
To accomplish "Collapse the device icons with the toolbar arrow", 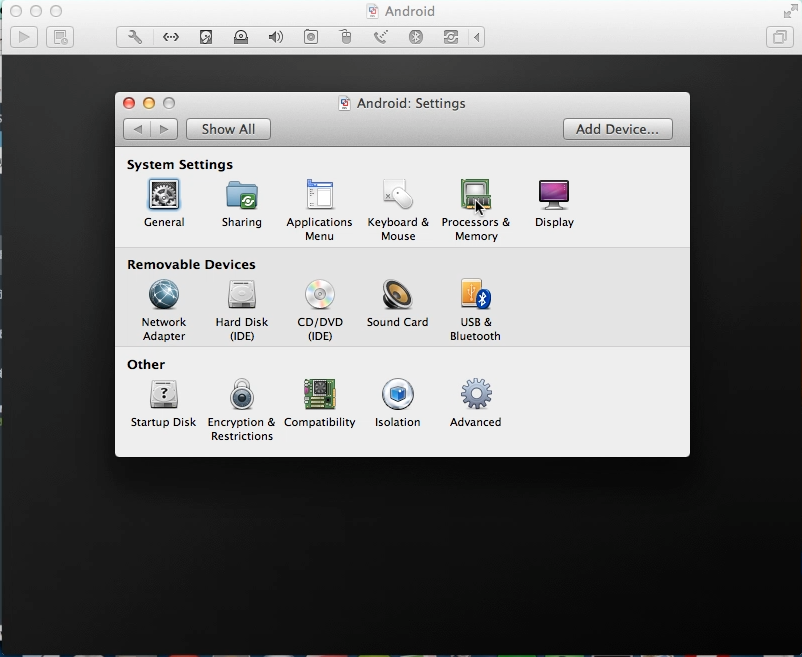I will pyautogui.click(x=477, y=37).
